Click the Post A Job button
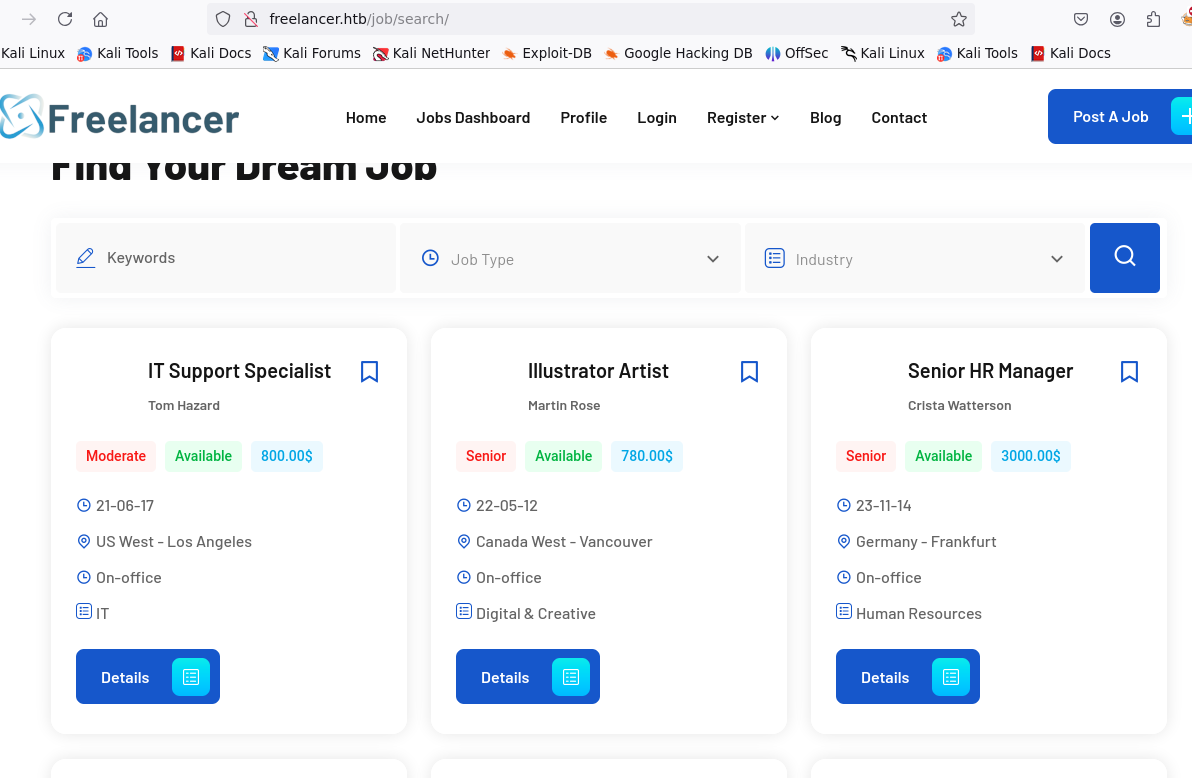This screenshot has height=778, width=1192. (x=1120, y=116)
